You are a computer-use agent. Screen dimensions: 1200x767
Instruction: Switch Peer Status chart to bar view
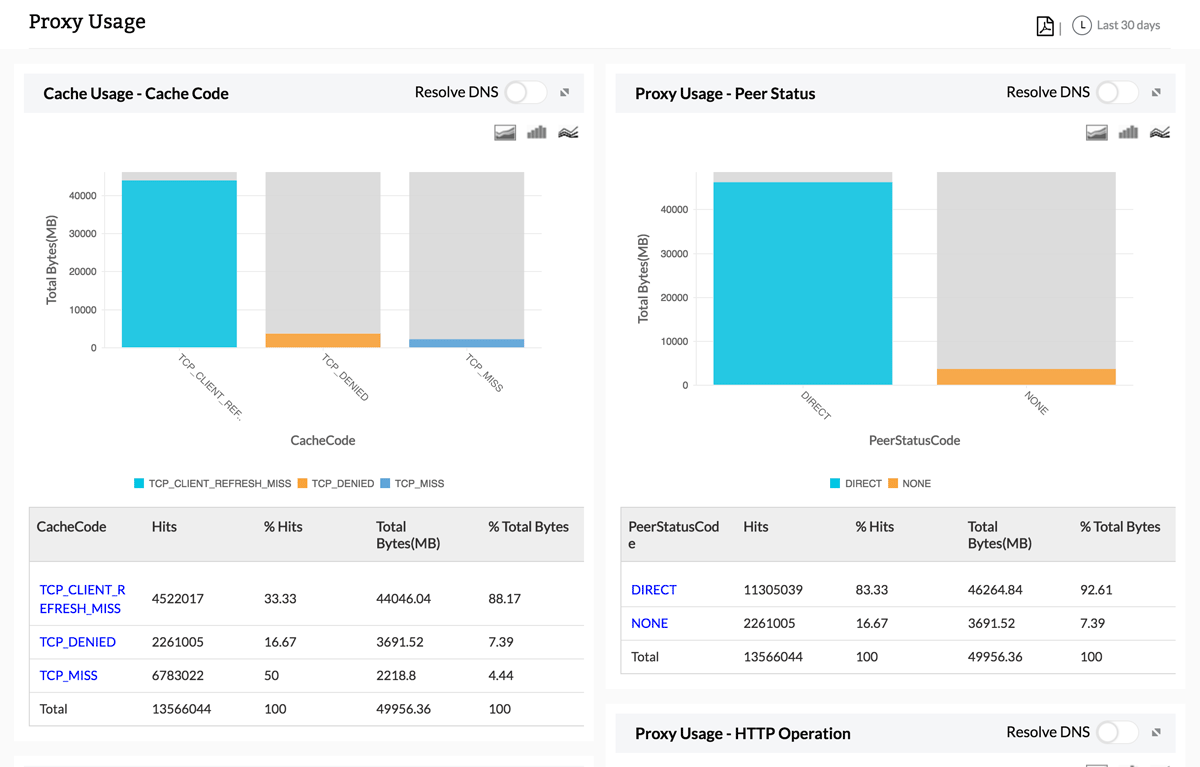(x=1129, y=132)
